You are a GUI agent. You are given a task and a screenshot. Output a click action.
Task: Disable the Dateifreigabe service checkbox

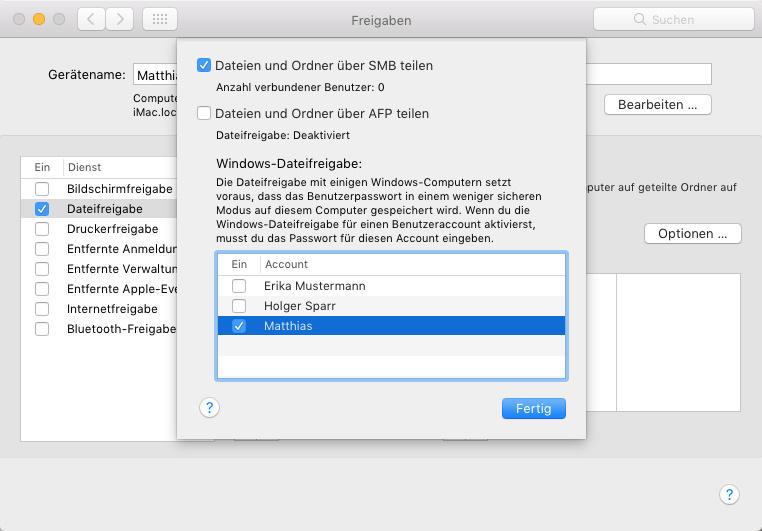[42, 209]
